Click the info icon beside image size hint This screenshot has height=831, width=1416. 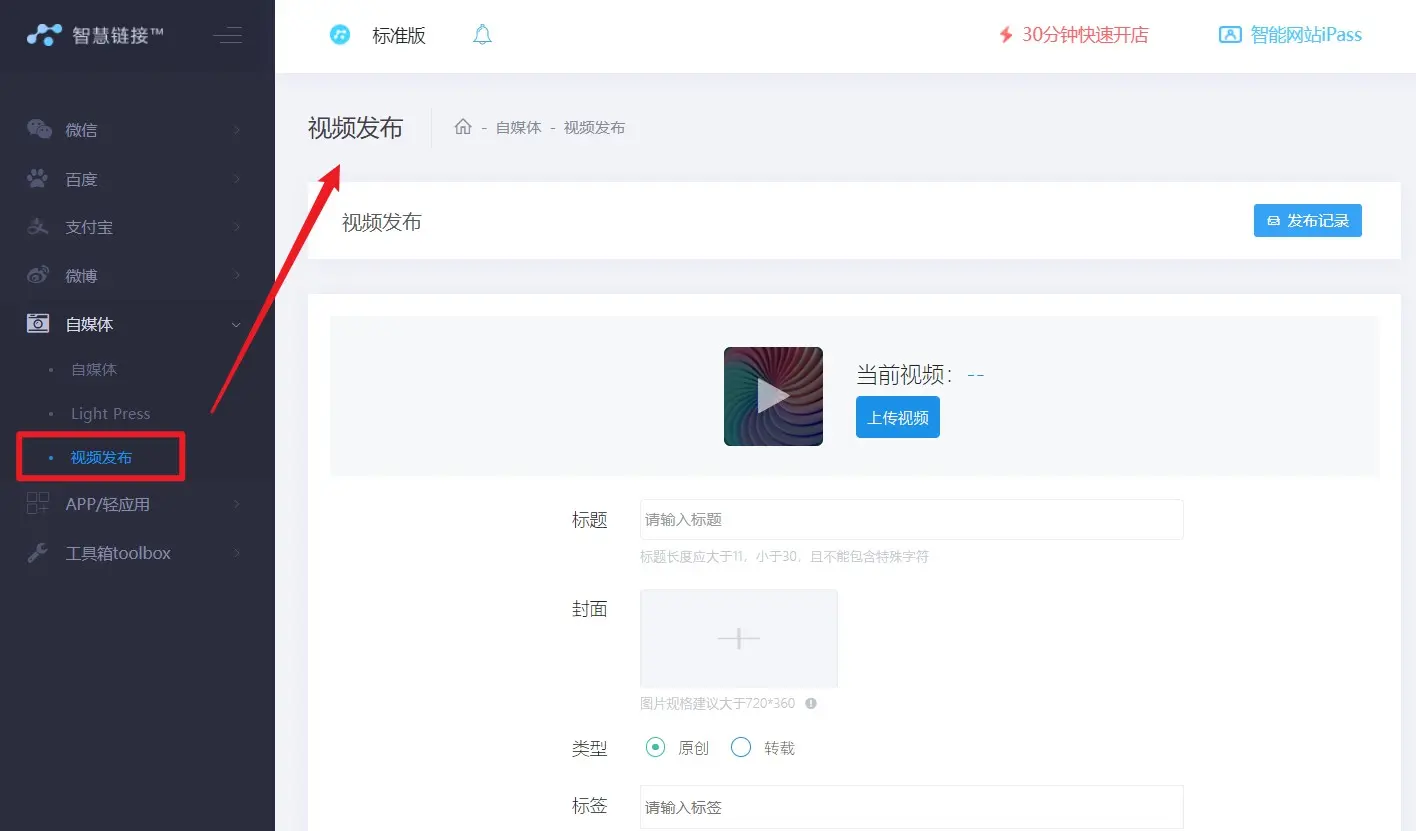pyautogui.click(x=811, y=703)
